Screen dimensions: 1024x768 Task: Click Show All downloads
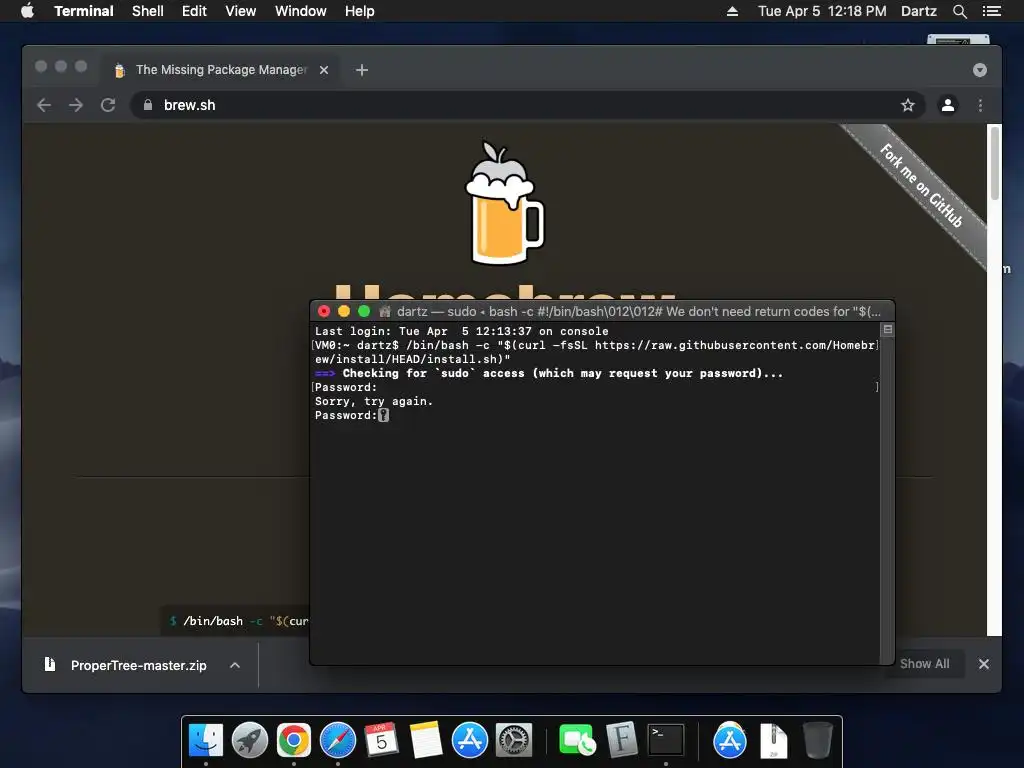point(924,664)
